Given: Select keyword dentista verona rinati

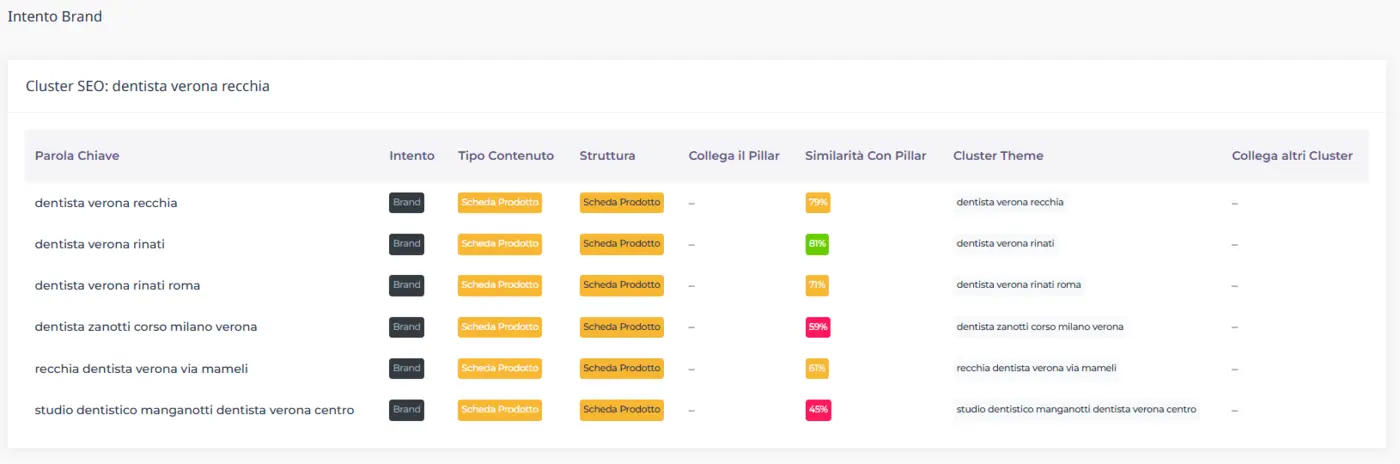Looking at the screenshot, I should click(x=100, y=244).
